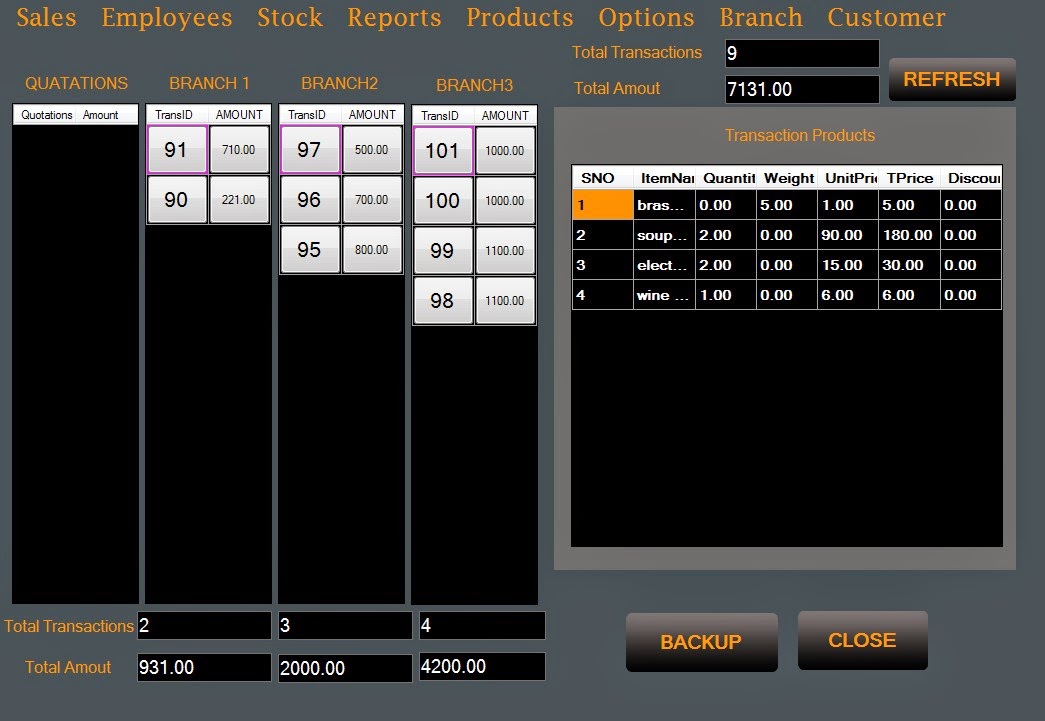The image size is (1045, 721).
Task: Open the Customer menu
Action: [886, 17]
